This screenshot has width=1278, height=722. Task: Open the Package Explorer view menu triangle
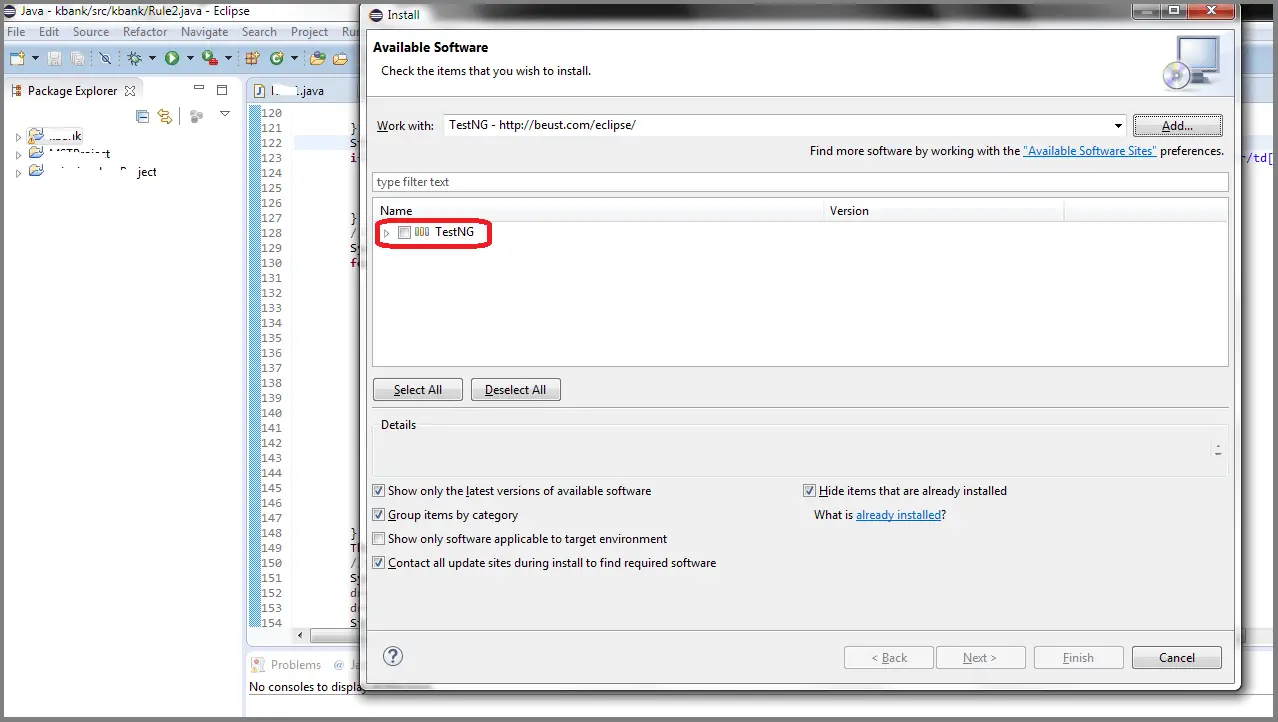click(x=225, y=115)
